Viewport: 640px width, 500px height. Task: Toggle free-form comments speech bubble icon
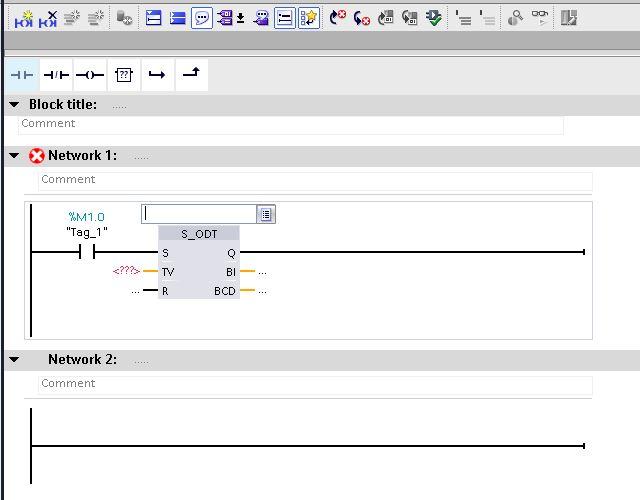202,18
